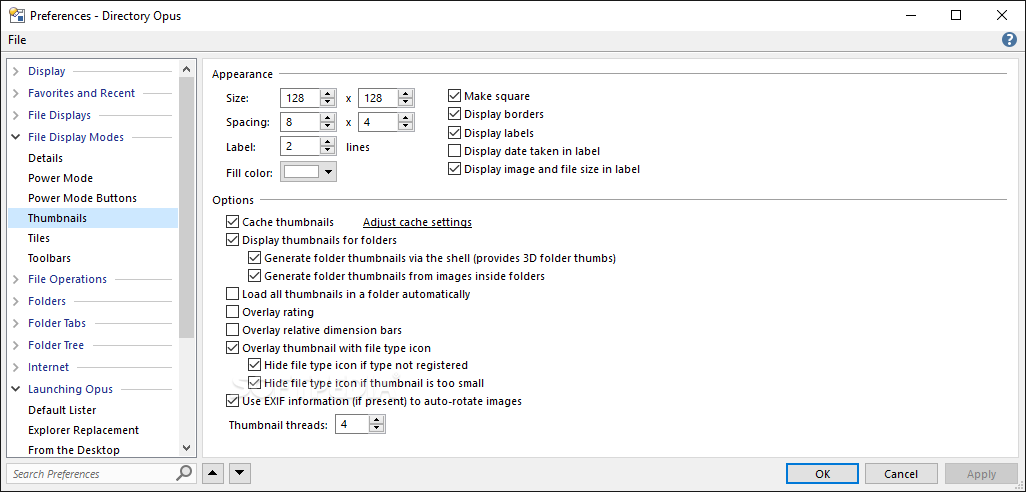
Task: Toggle Generate folder thumbnails from images inside folders
Action: point(255,276)
